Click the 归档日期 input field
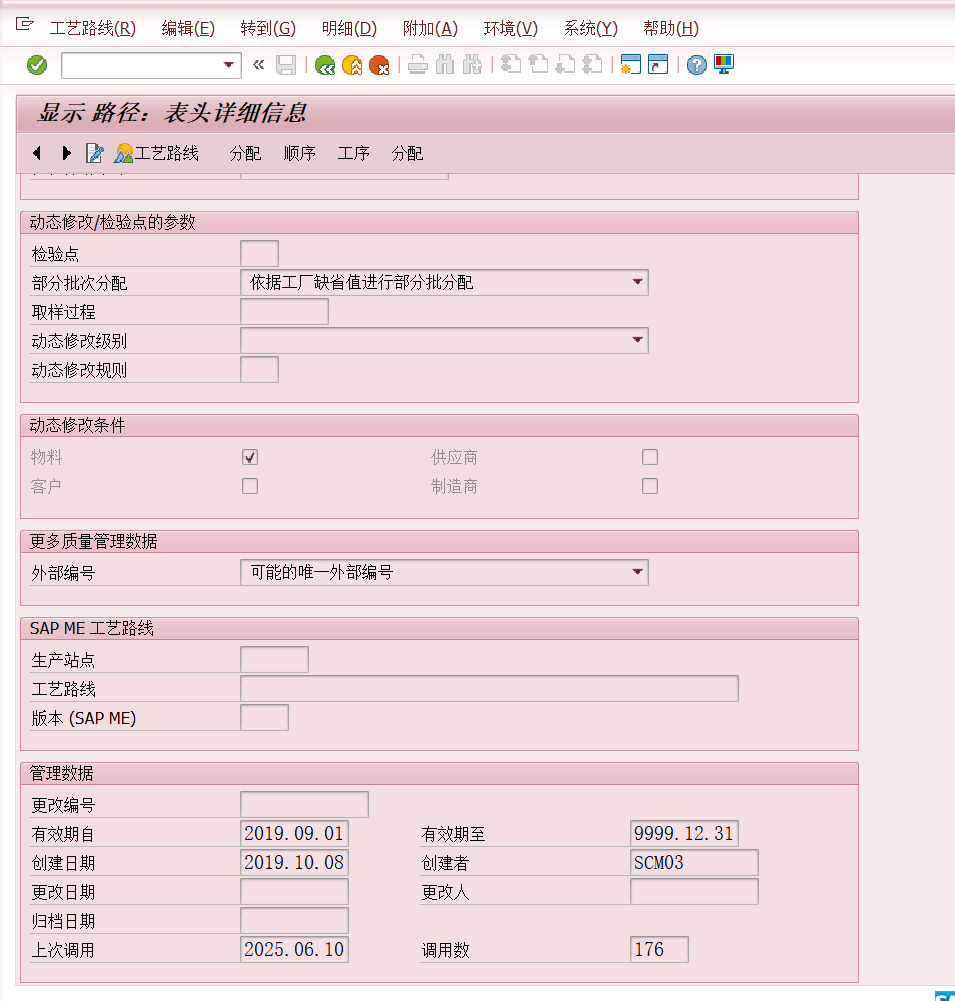 click(x=294, y=921)
